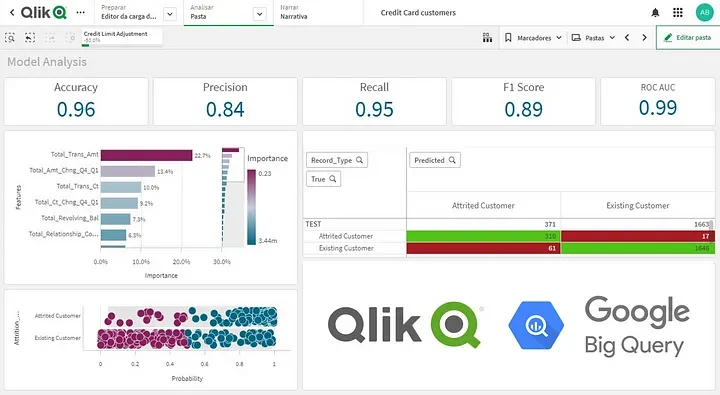Click the Attrited Customer scatter axis label
This screenshot has height=395, width=720.
[58, 316]
